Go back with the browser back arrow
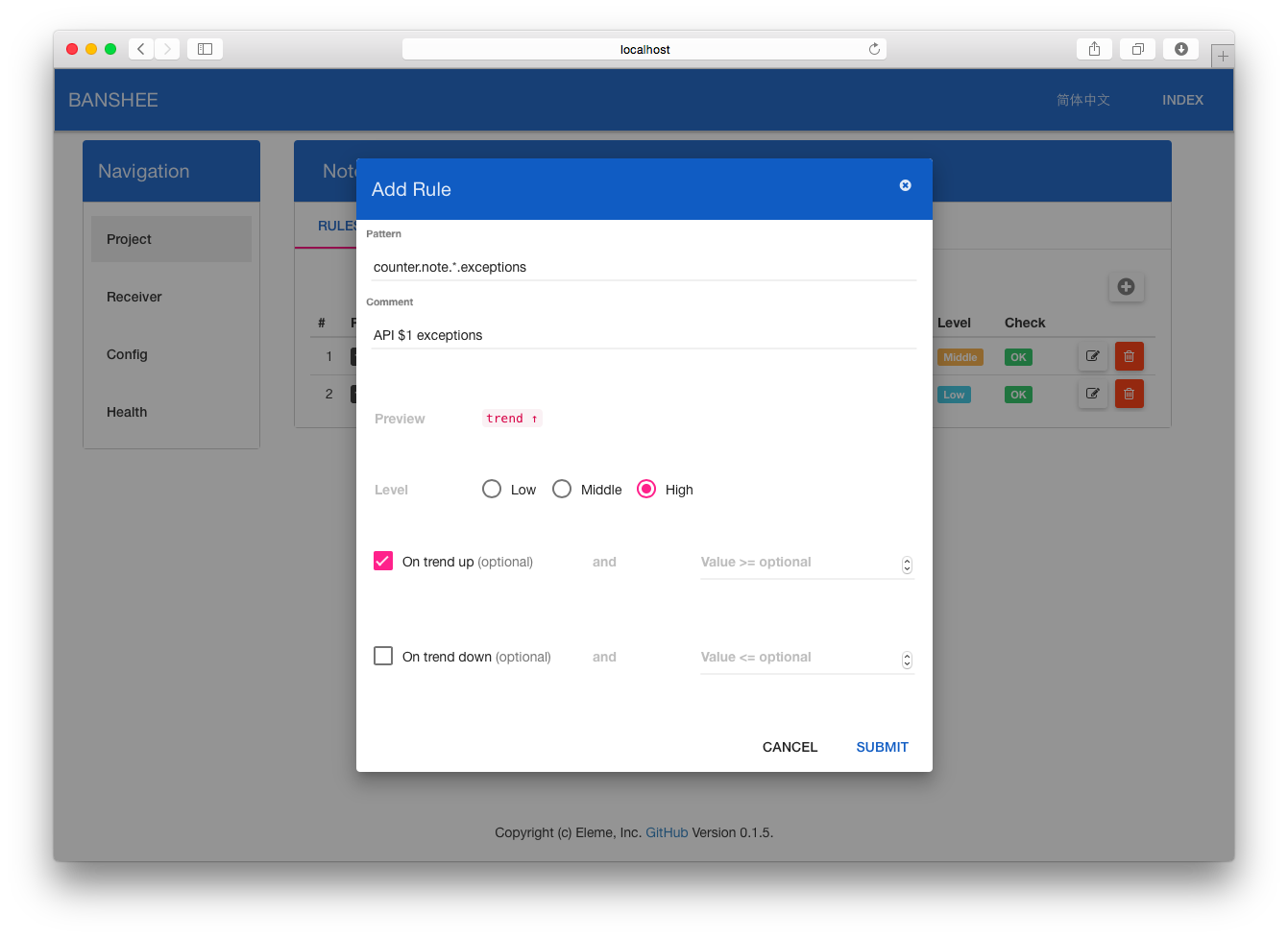The width and height of the screenshot is (1288, 938). [x=141, y=49]
